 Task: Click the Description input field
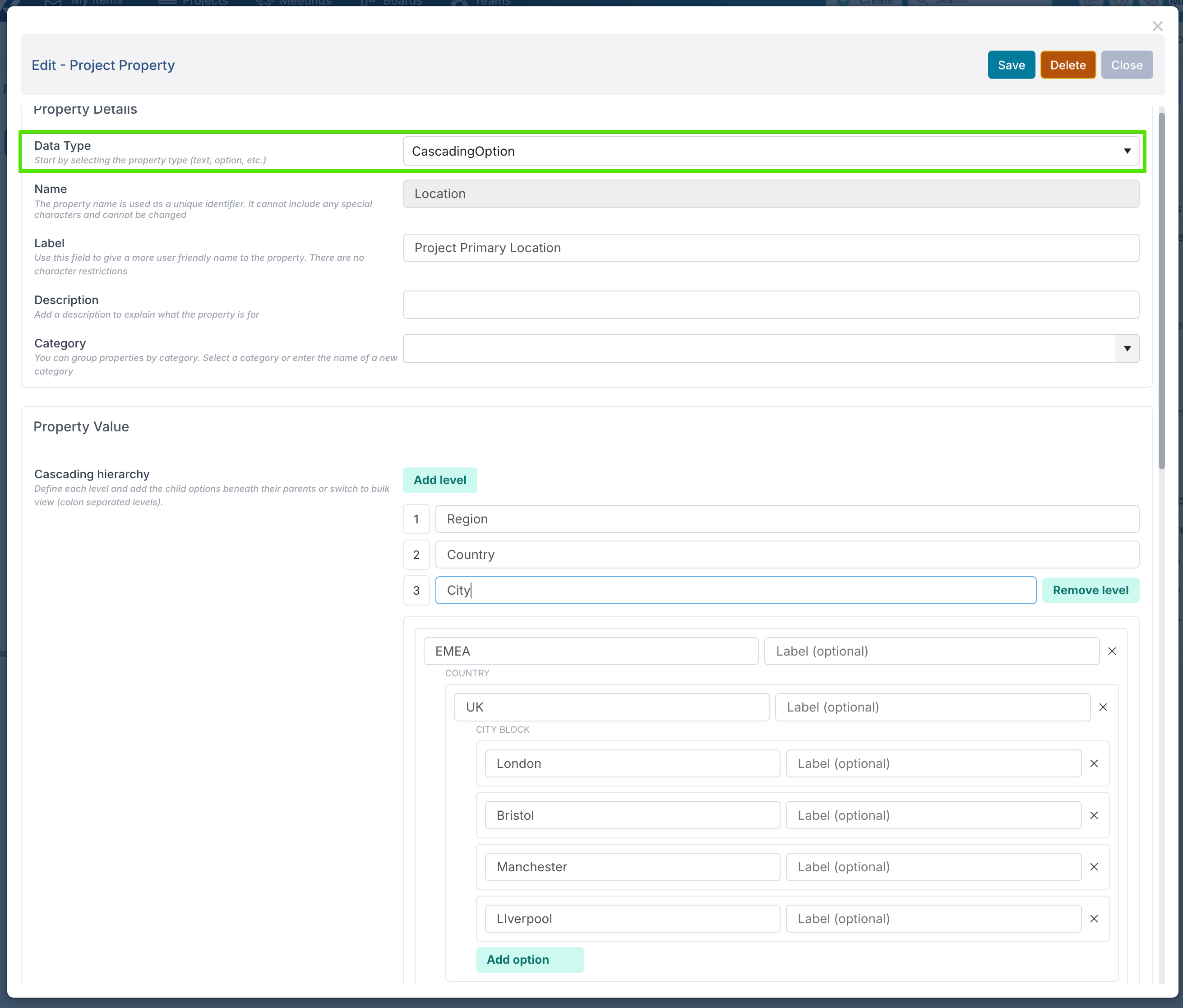coord(770,305)
